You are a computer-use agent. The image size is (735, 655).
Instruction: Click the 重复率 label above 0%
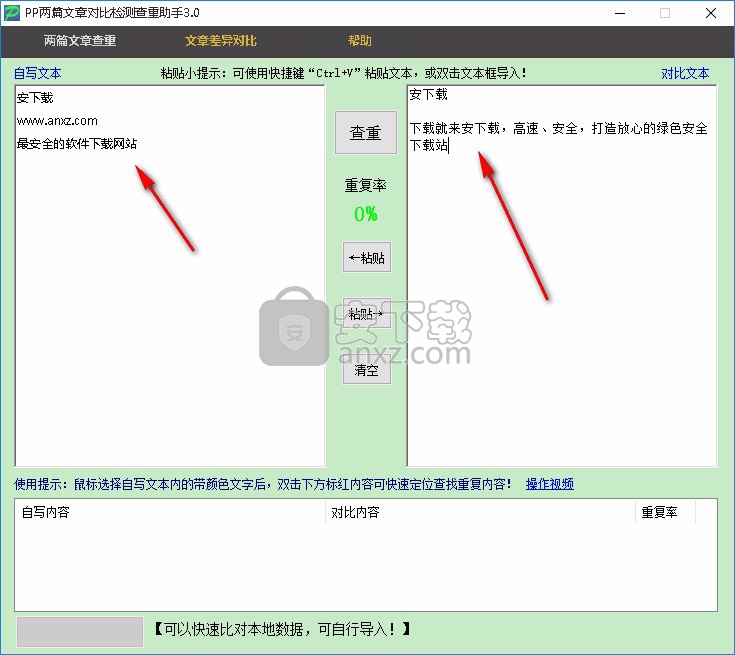coord(366,185)
